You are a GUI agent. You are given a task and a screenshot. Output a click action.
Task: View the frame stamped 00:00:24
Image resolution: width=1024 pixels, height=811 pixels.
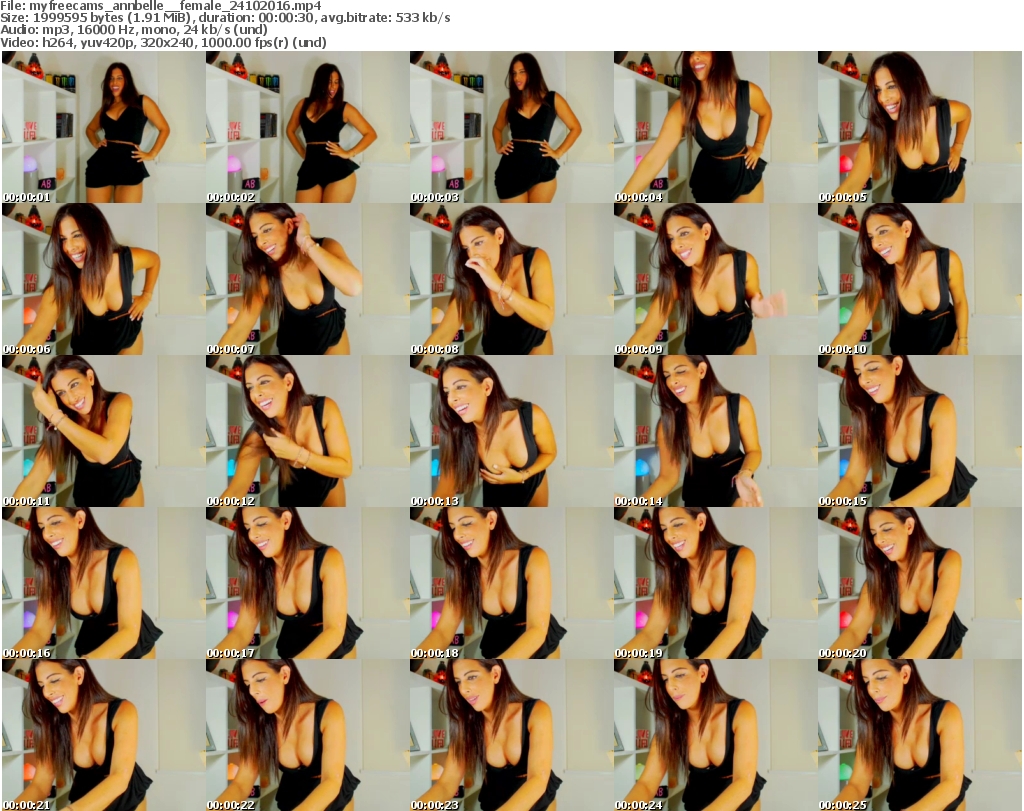(715, 735)
